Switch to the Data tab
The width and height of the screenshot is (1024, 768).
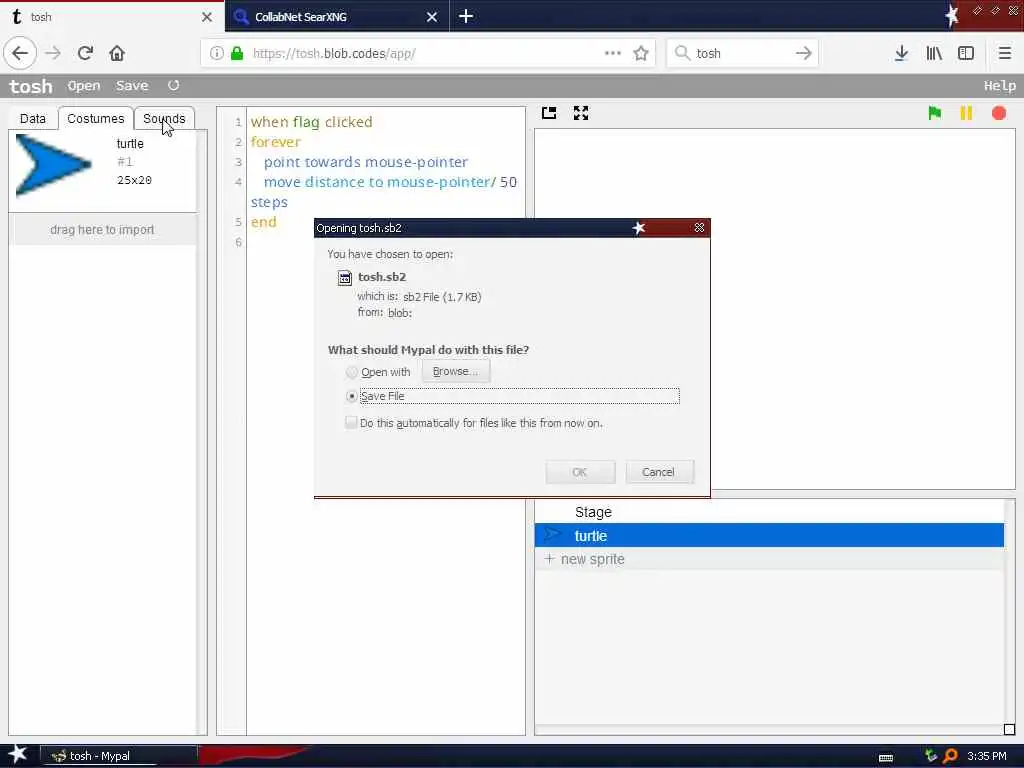pyautogui.click(x=33, y=118)
